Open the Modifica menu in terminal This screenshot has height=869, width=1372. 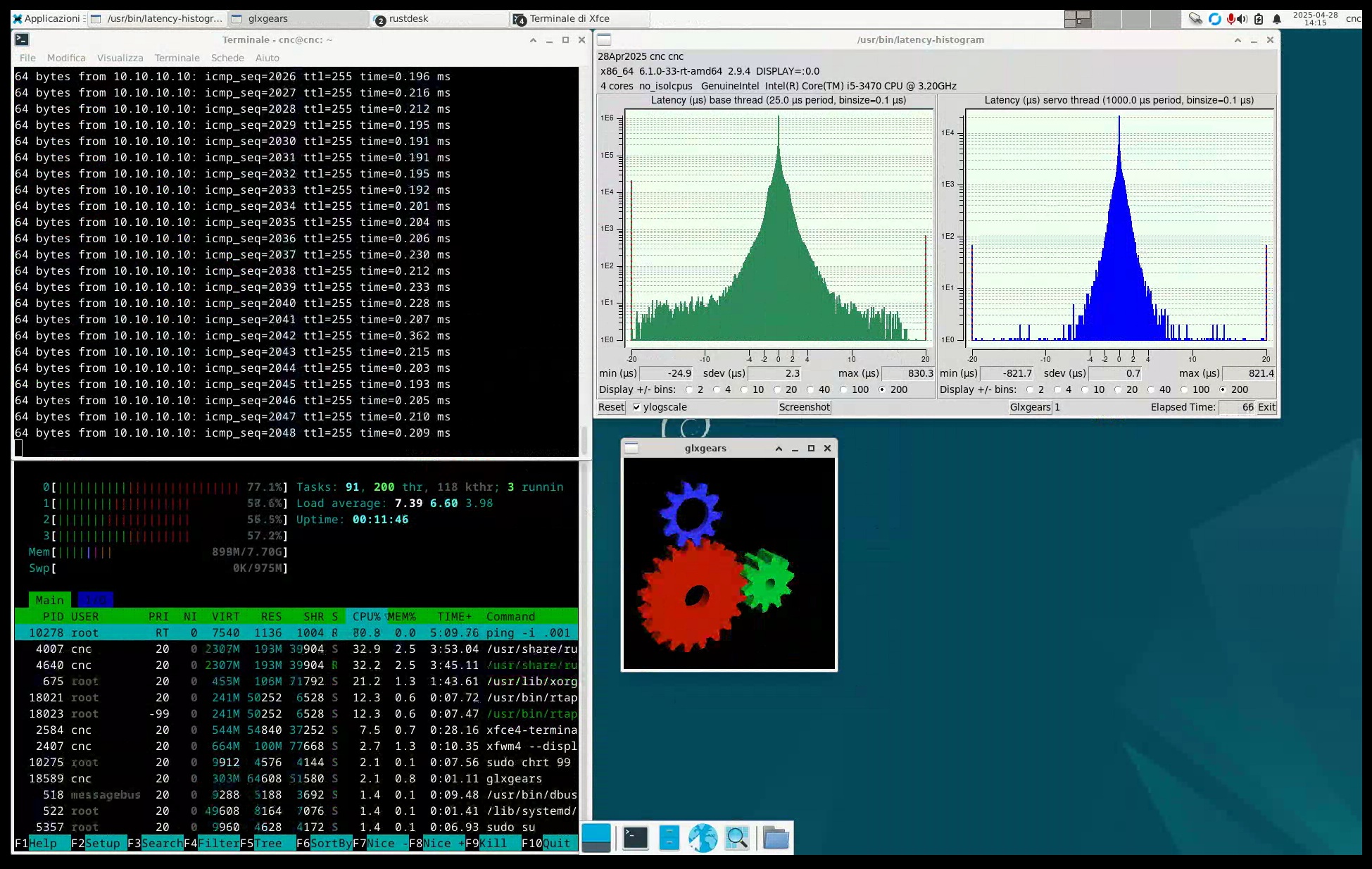(66, 58)
